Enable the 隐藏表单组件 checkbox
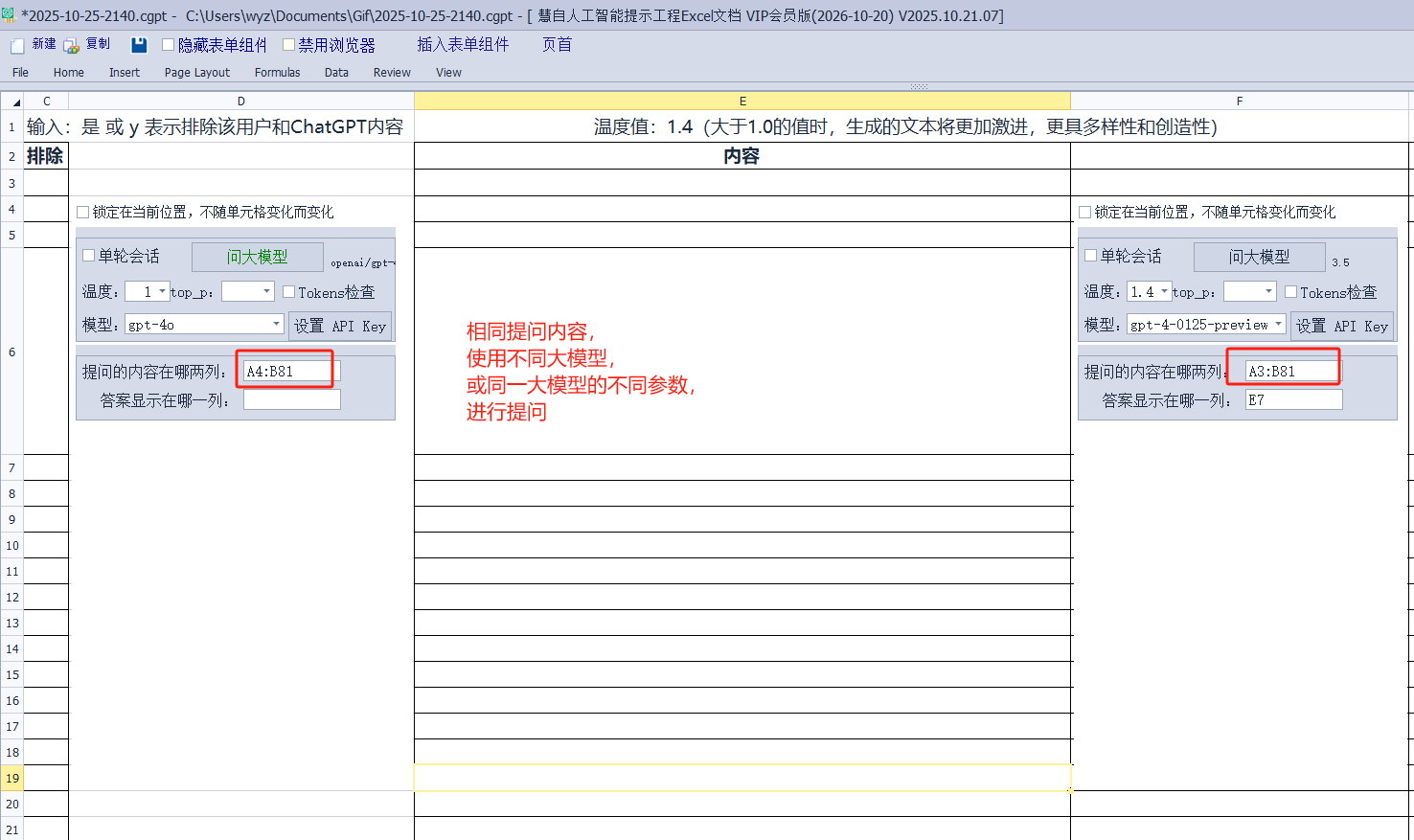The height and width of the screenshot is (840, 1414). [169, 45]
